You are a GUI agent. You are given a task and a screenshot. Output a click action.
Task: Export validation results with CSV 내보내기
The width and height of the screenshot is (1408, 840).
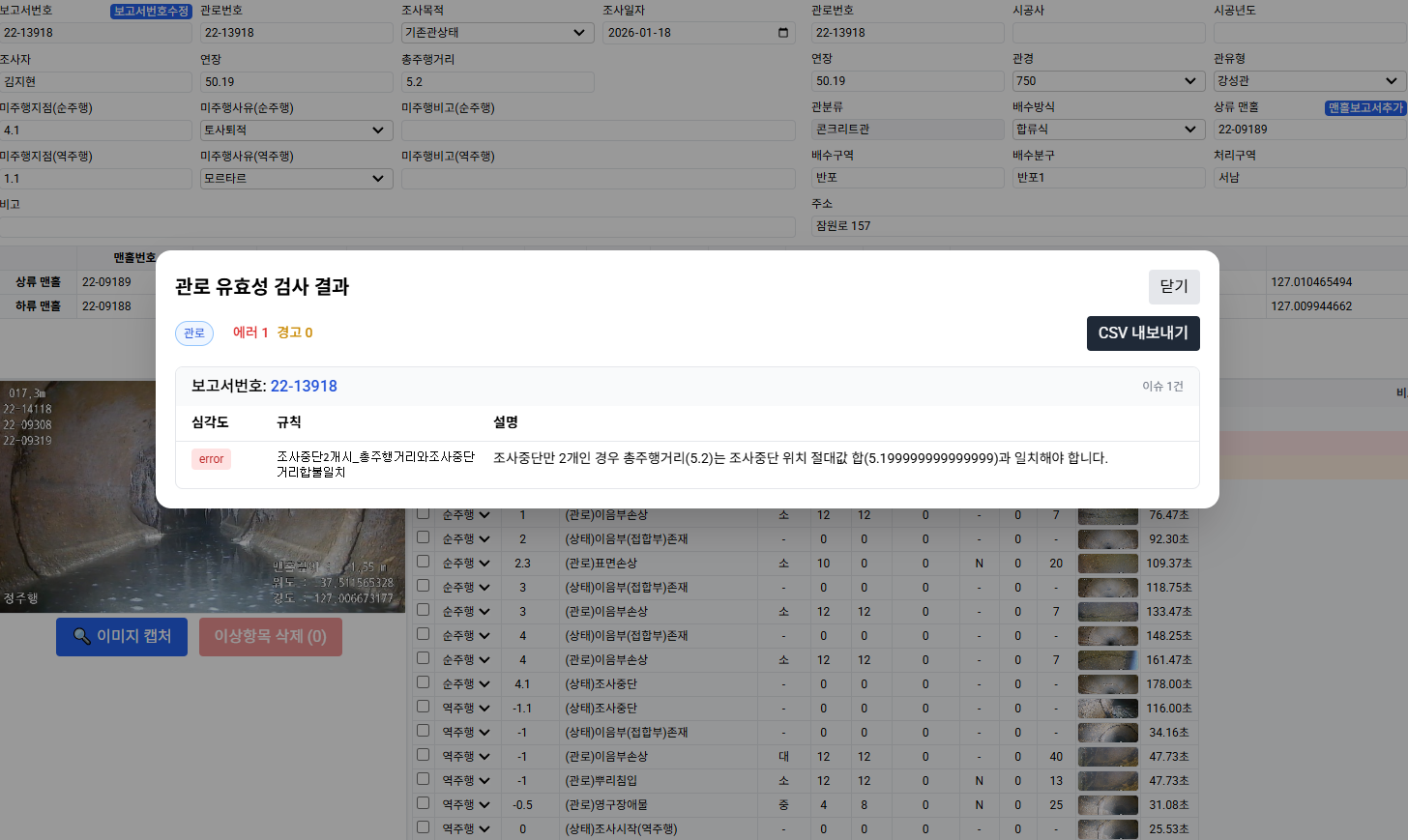click(1143, 333)
